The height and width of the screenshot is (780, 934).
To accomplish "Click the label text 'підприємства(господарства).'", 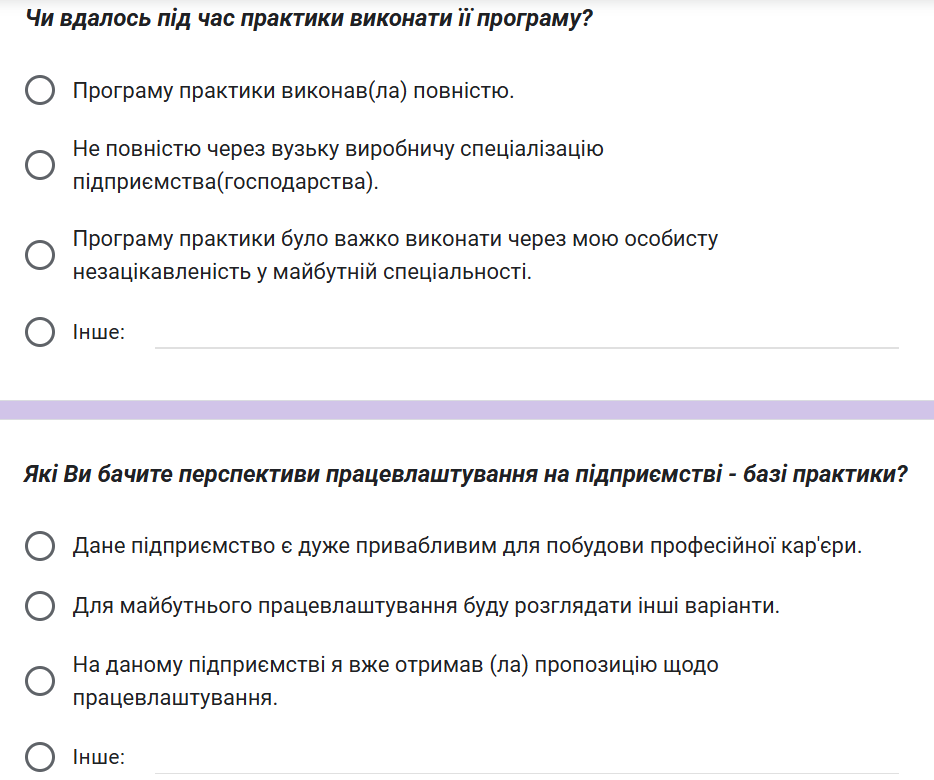I will click(x=226, y=182).
